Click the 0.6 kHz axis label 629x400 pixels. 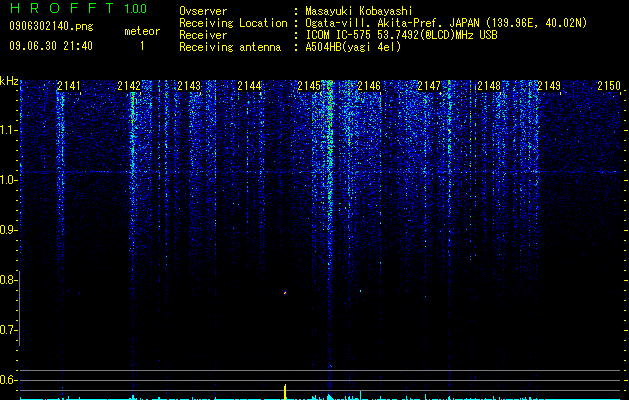tap(8, 380)
